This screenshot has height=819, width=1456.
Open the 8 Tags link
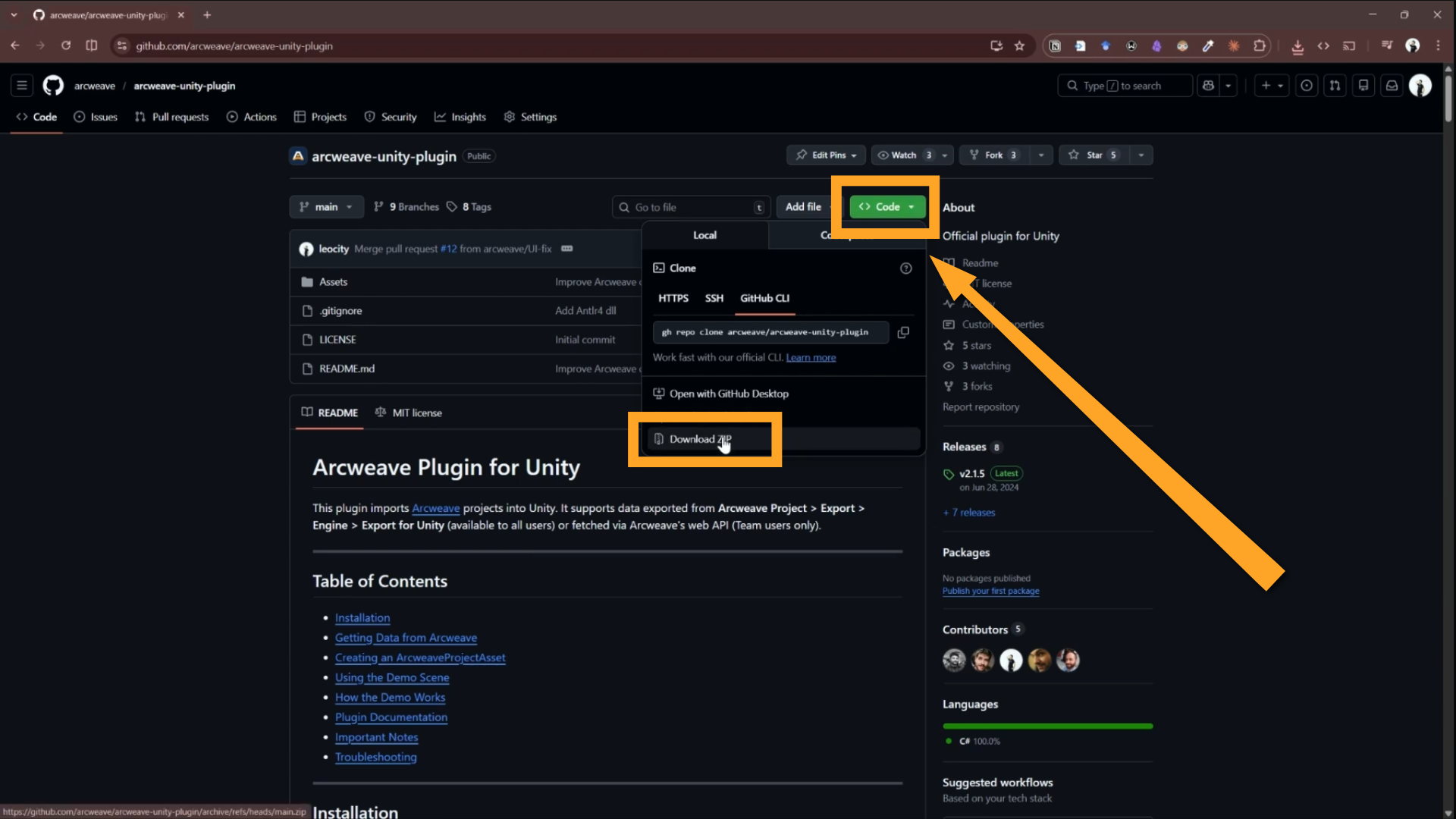click(469, 207)
